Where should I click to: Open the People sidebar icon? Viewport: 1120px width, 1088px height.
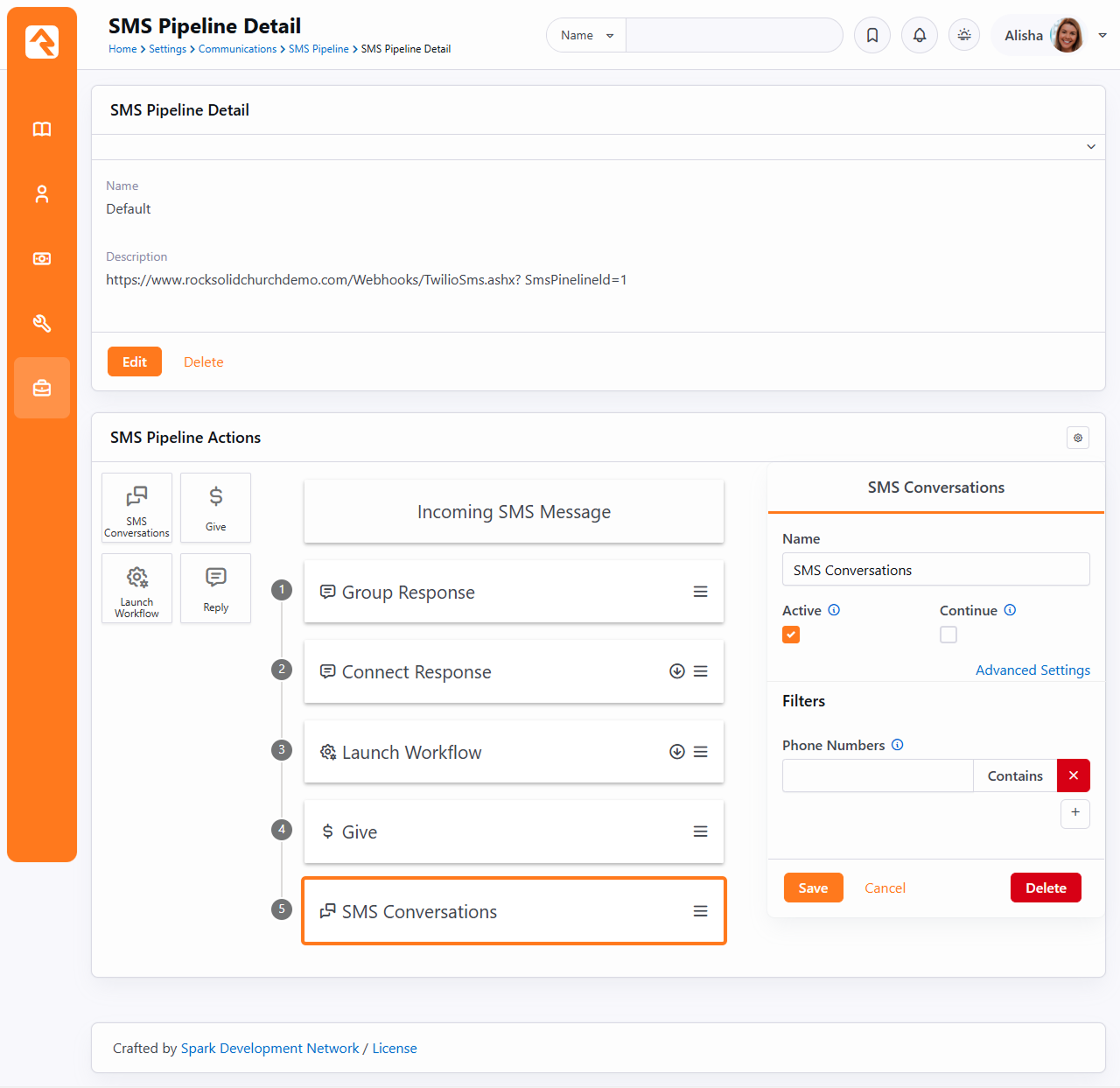pos(42,194)
